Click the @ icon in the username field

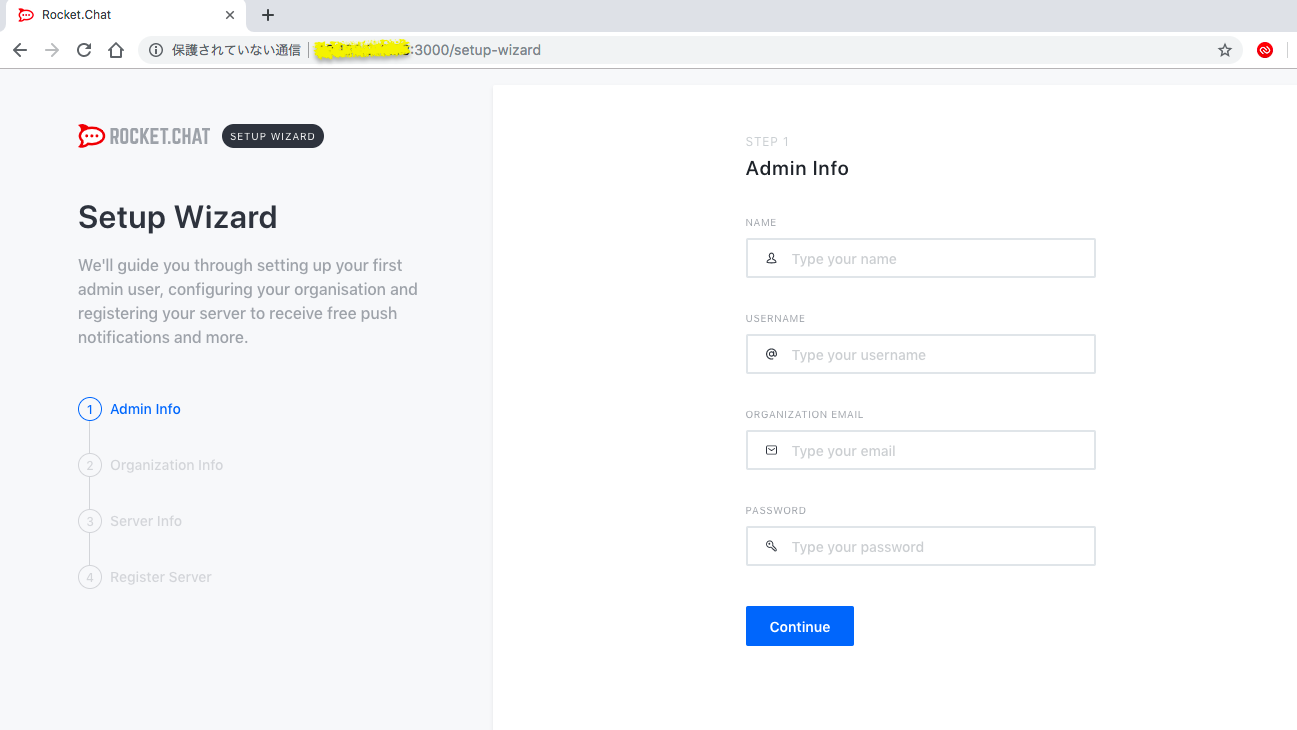point(771,354)
